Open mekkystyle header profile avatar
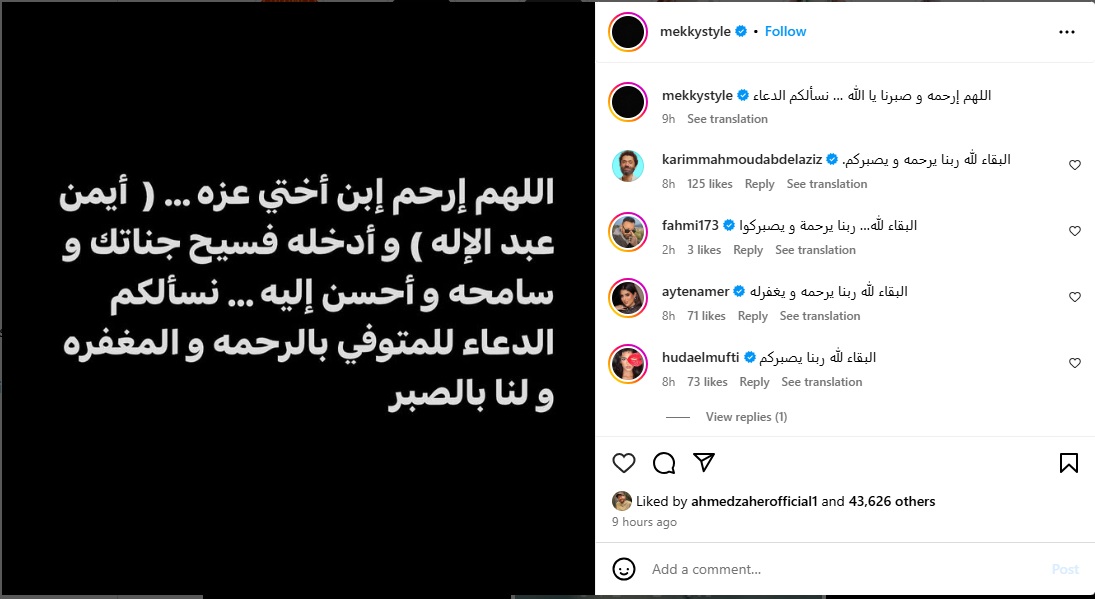The image size is (1095, 599). [628, 32]
